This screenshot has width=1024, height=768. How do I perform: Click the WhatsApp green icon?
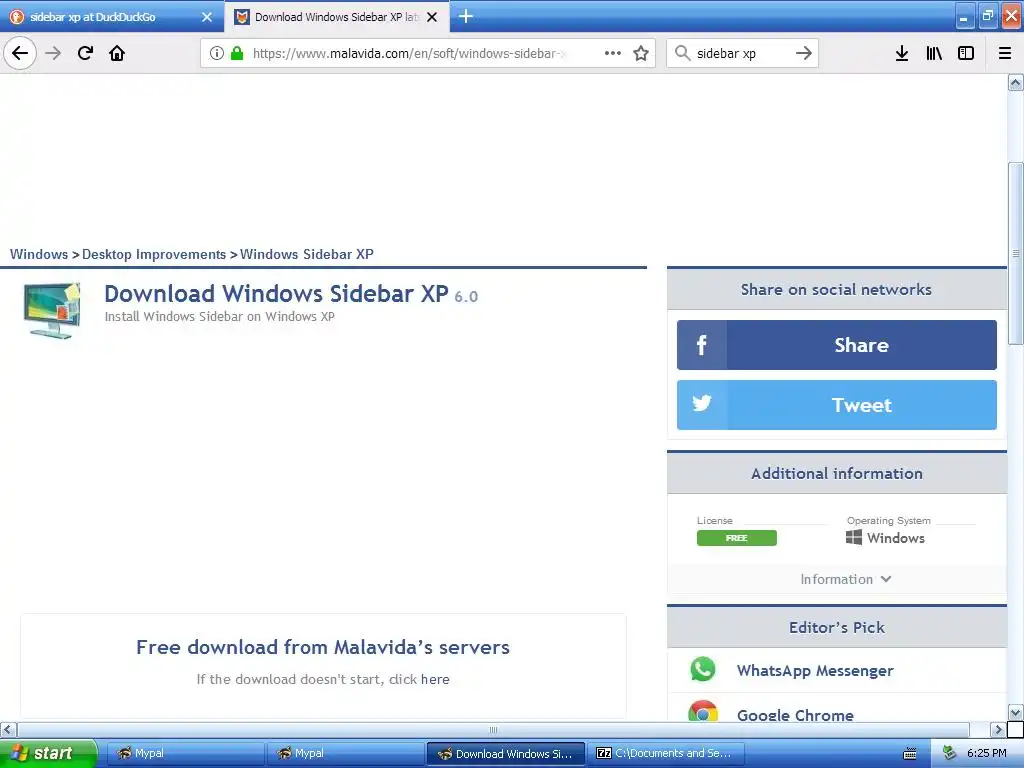703,669
